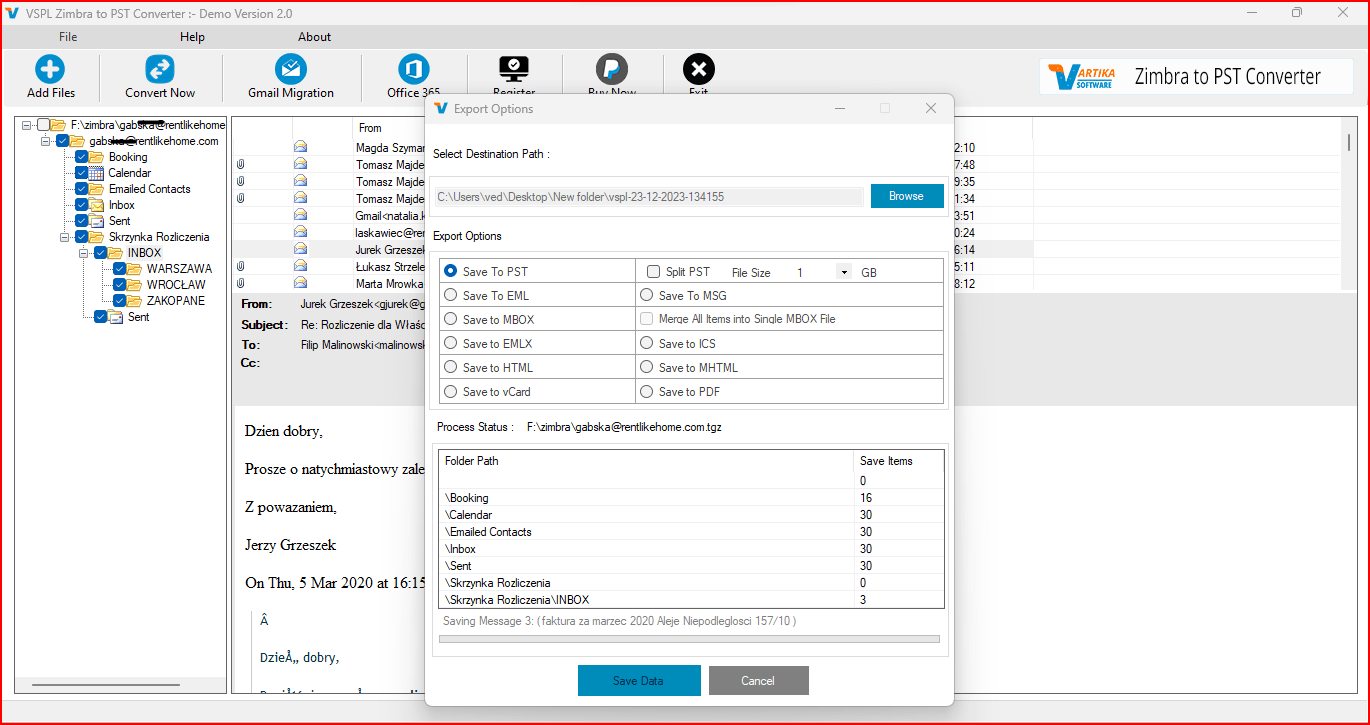Image resolution: width=1370 pixels, height=725 pixels.
Task: Click the ZAKOPANE folder icon
Action: [x=134, y=301]
